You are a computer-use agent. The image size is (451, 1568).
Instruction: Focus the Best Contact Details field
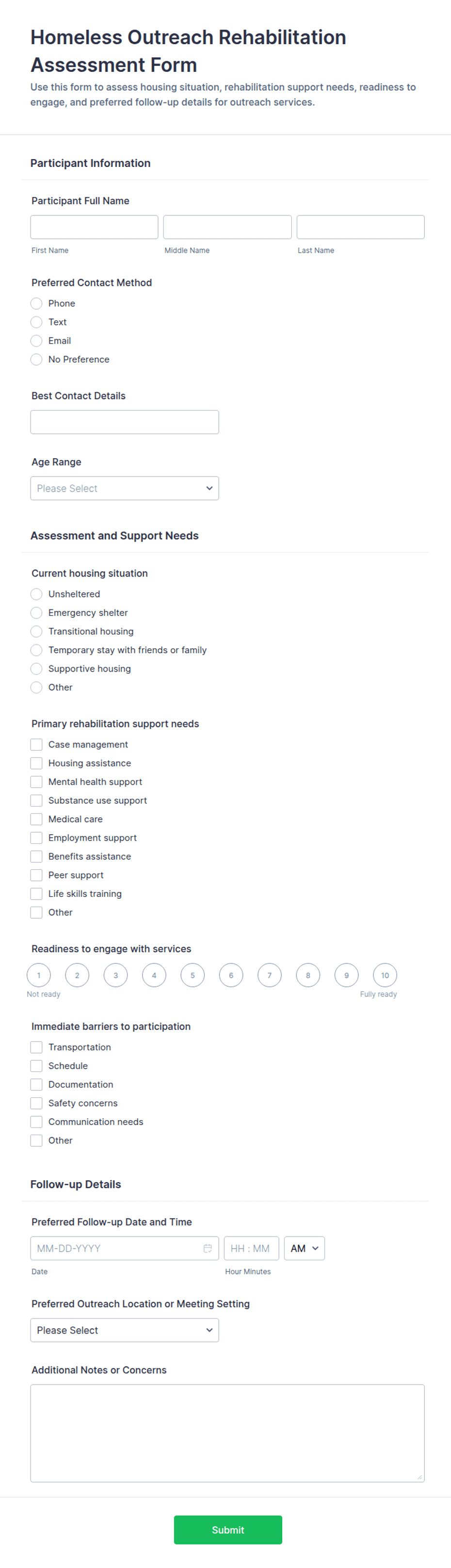point(125,422)
